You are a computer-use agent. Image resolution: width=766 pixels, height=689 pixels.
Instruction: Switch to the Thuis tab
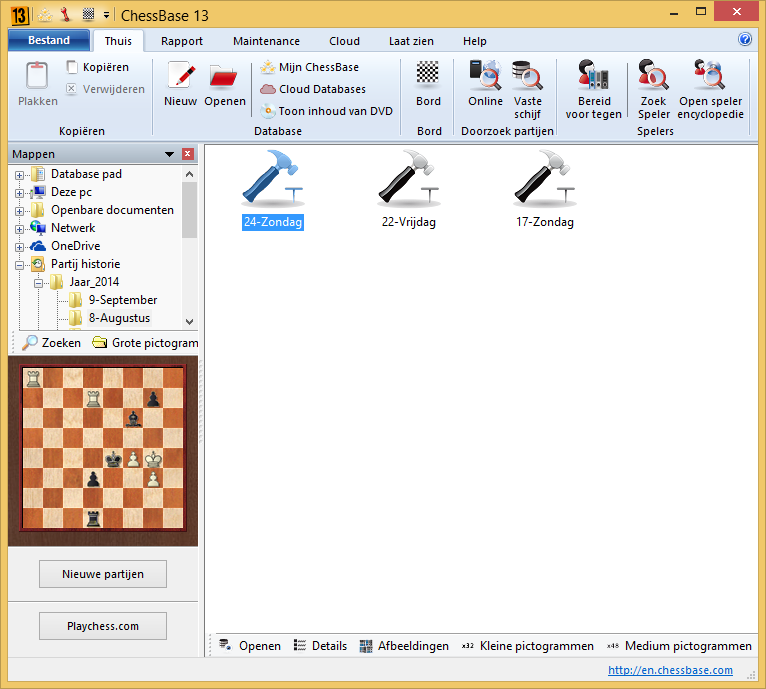[118, 41]
